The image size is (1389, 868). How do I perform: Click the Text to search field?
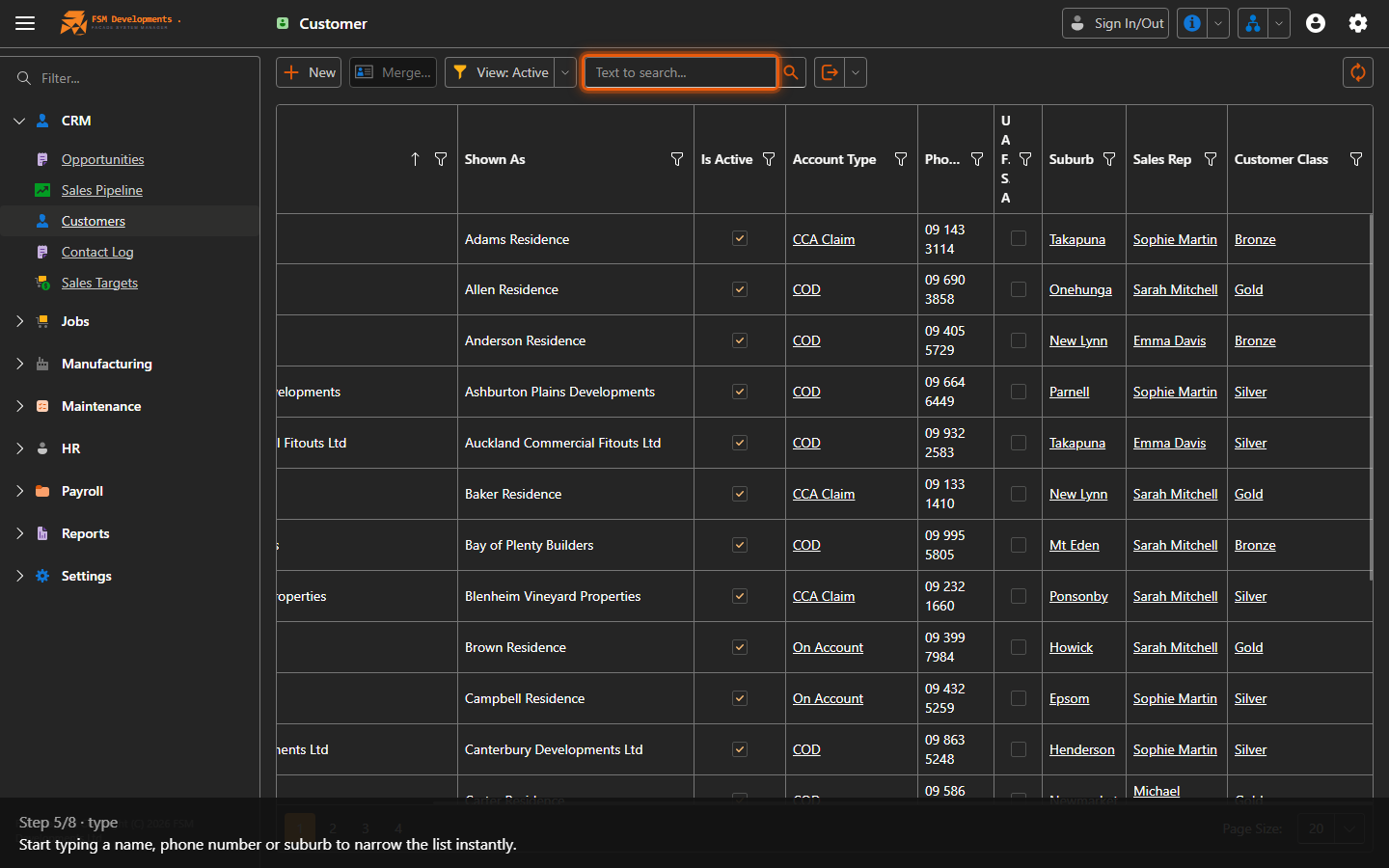[x=680, y=72]
